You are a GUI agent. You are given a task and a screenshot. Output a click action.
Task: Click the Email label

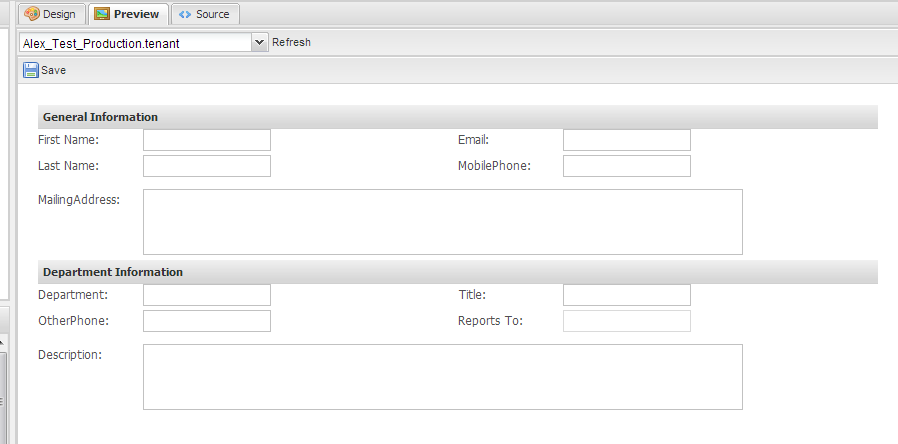[x=473, y=139]
